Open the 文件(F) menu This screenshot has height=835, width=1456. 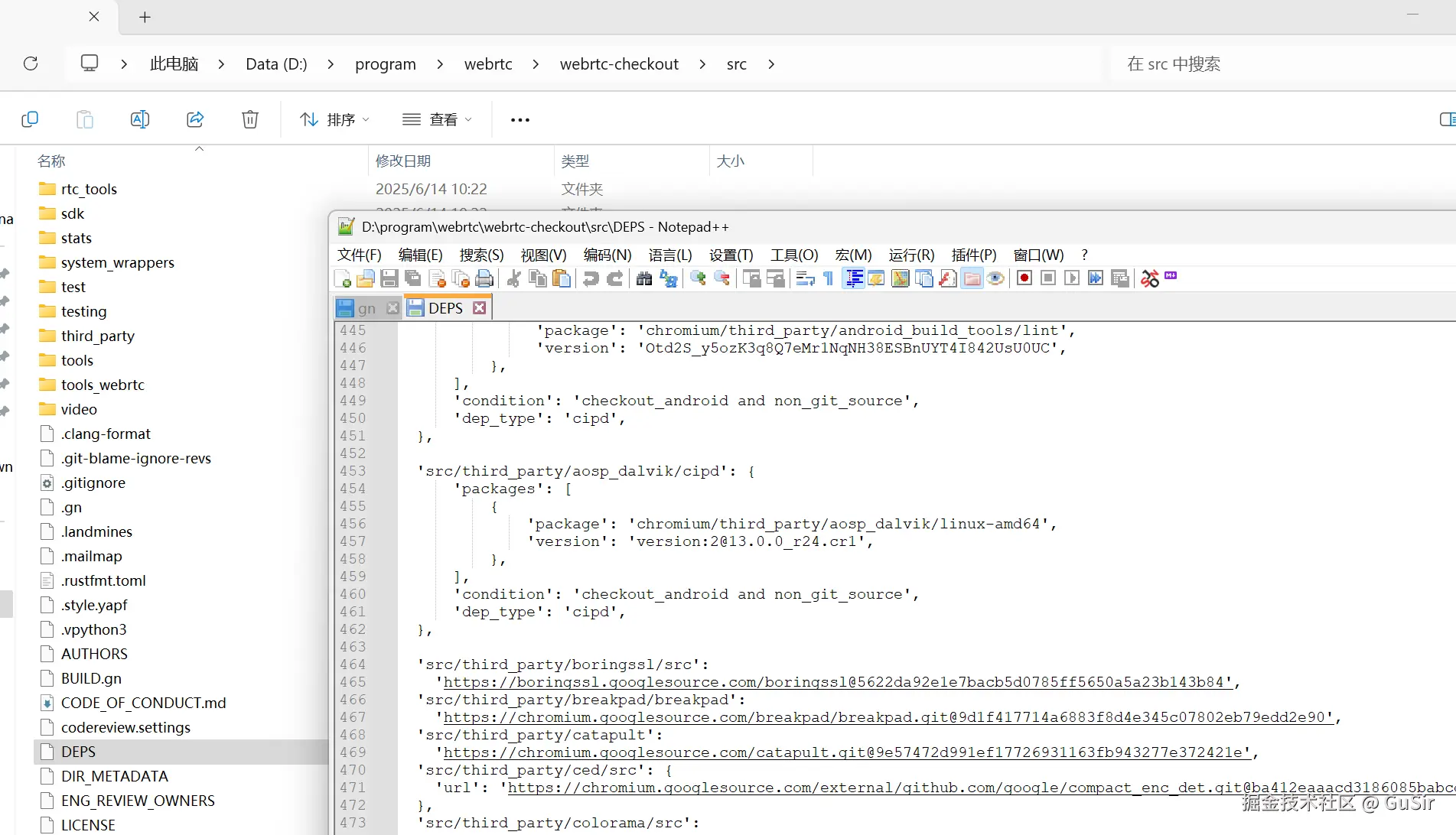[x=360, y=255]
